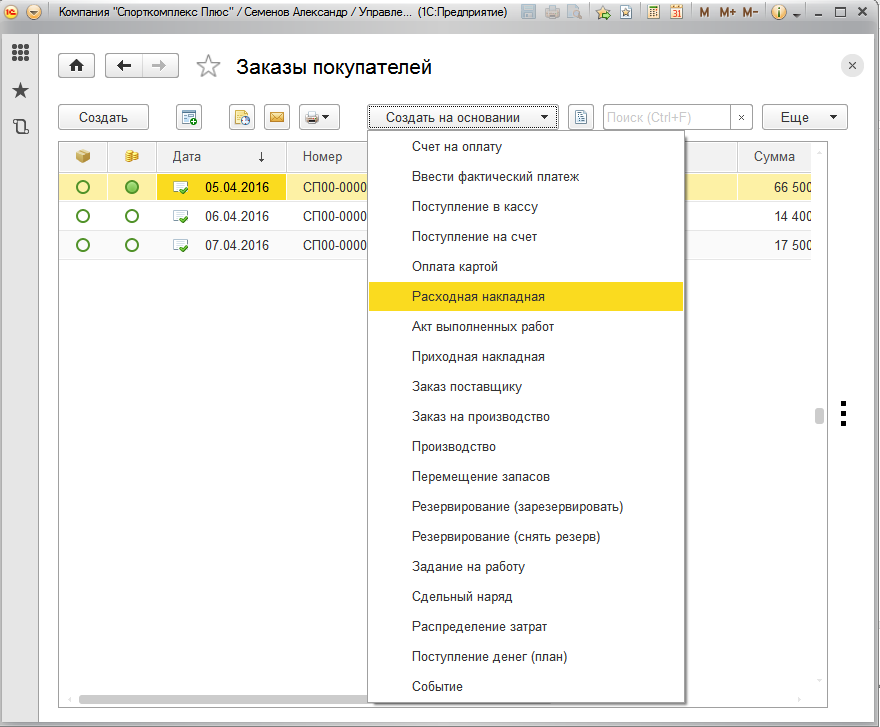Open the printer dropdown button
The height and width of the screenshot is (727, 880).
(319, 117)
